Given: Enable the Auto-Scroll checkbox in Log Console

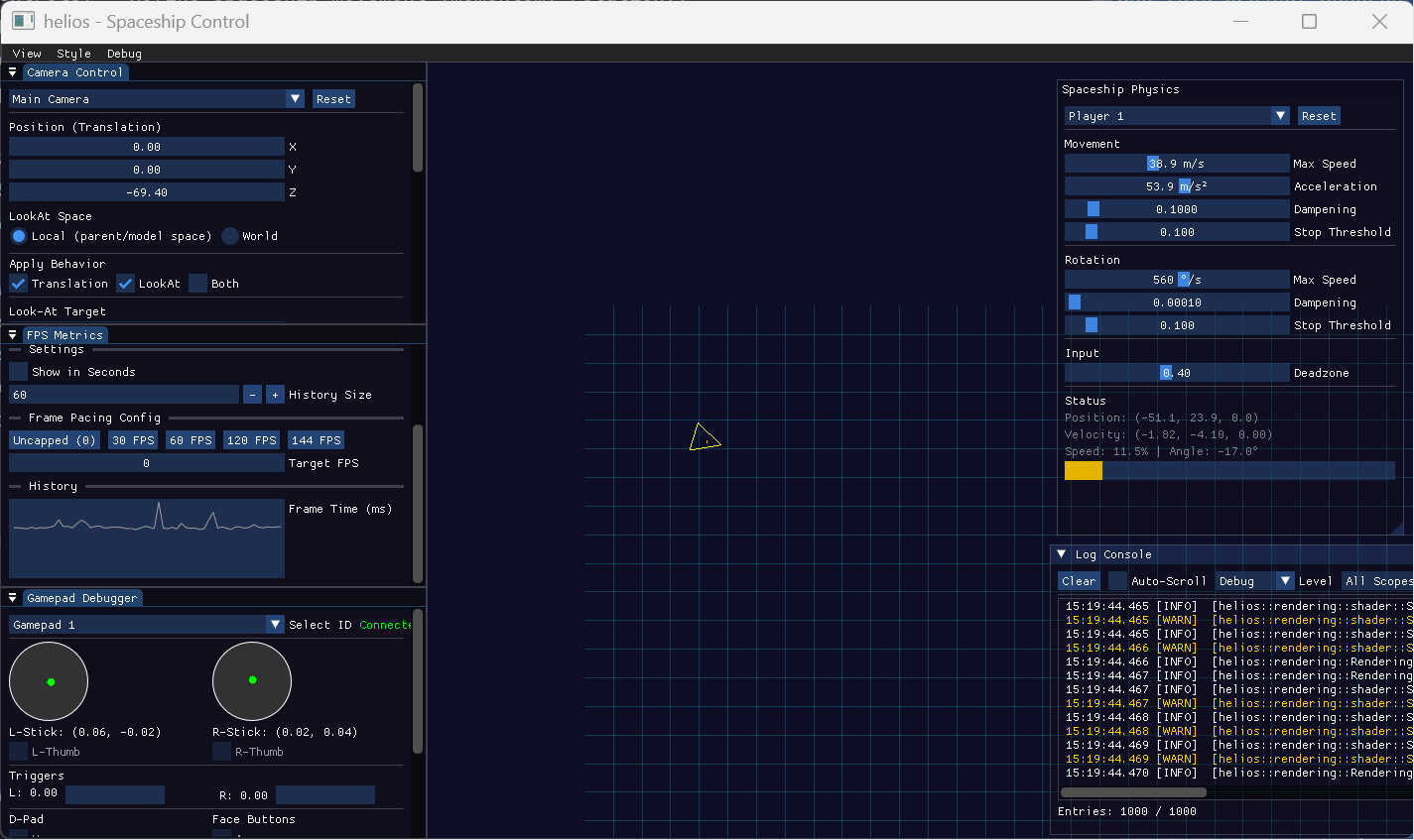Looking at the screenshot, I should point(1117,581).
